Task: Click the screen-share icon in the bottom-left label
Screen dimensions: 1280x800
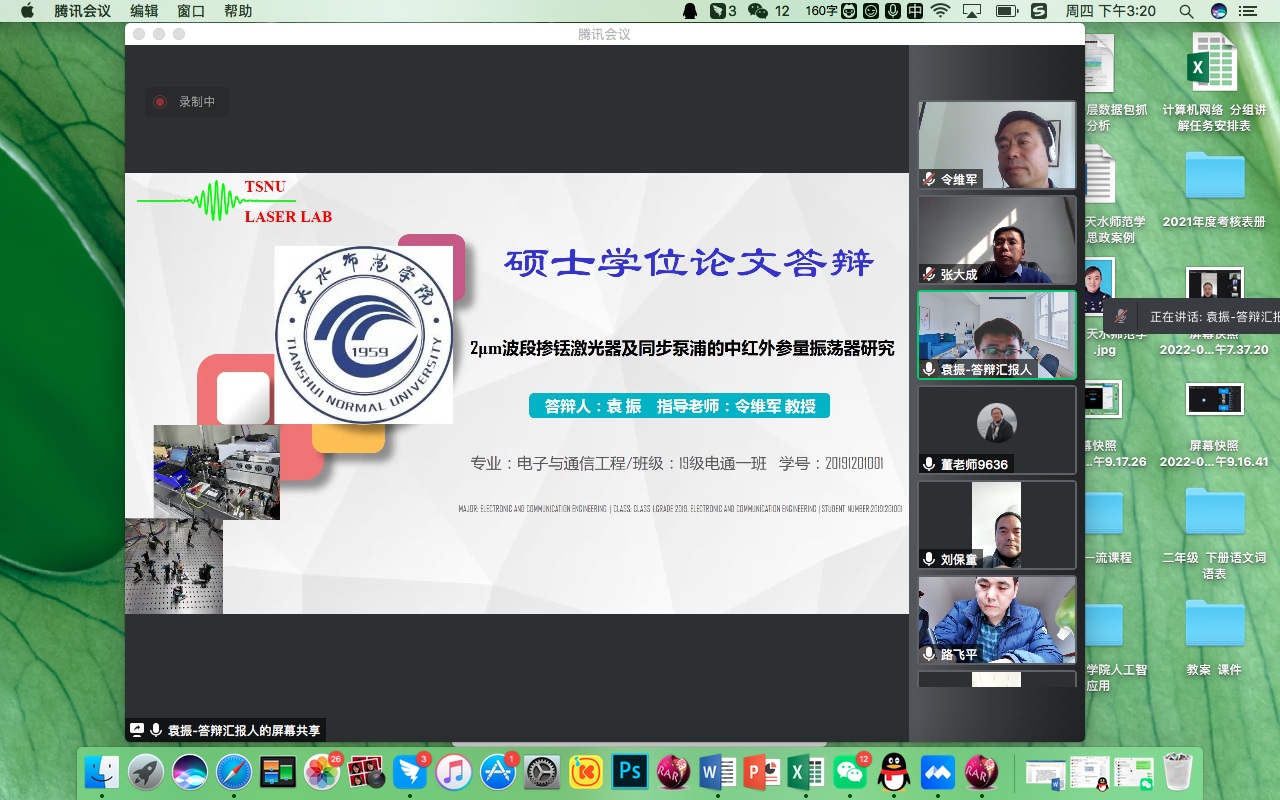Action: pos(136,730)
